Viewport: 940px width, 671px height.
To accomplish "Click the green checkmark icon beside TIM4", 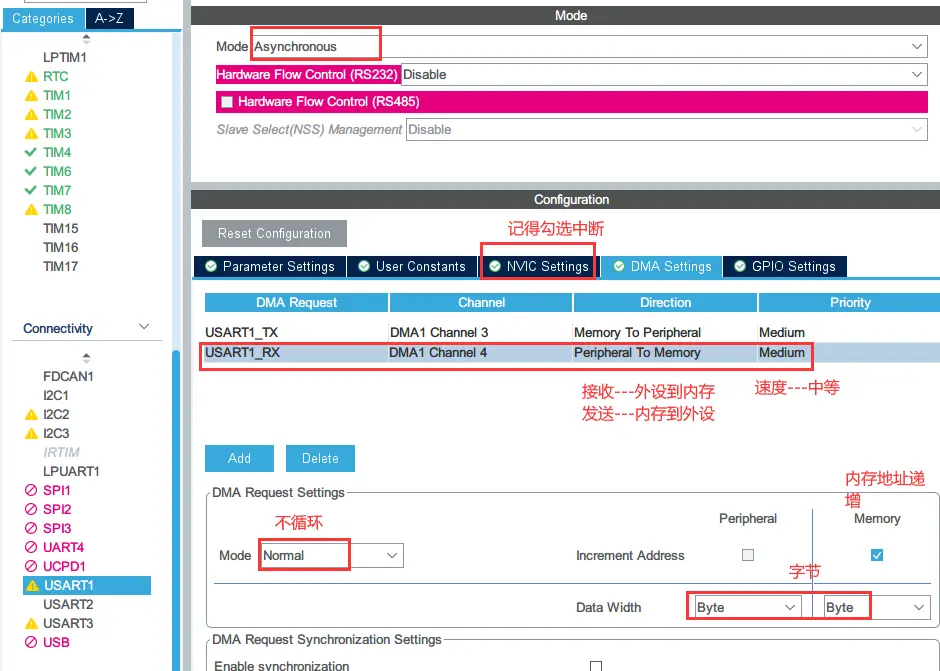I will (31, 153).
